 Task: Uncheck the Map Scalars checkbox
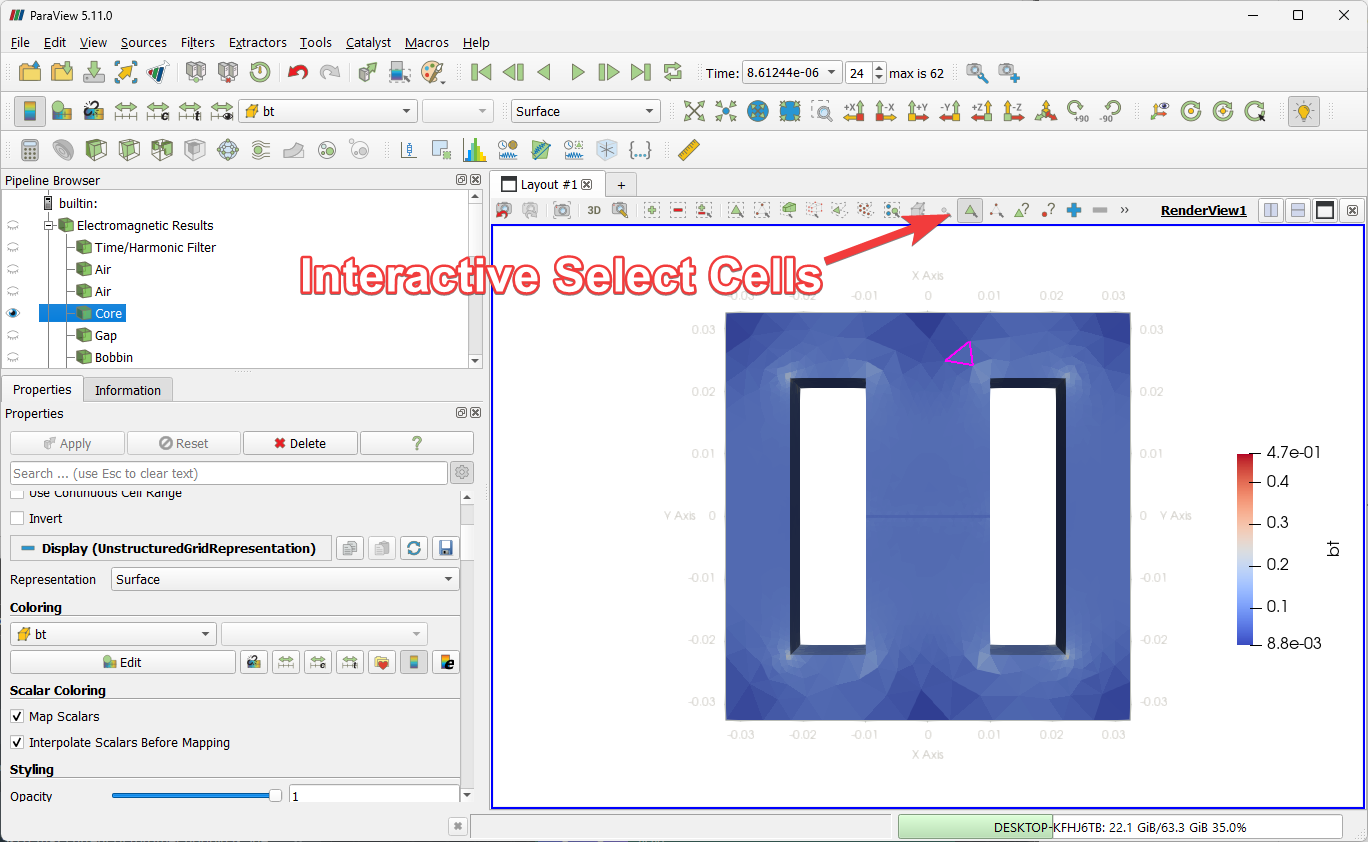click(17, 716)
